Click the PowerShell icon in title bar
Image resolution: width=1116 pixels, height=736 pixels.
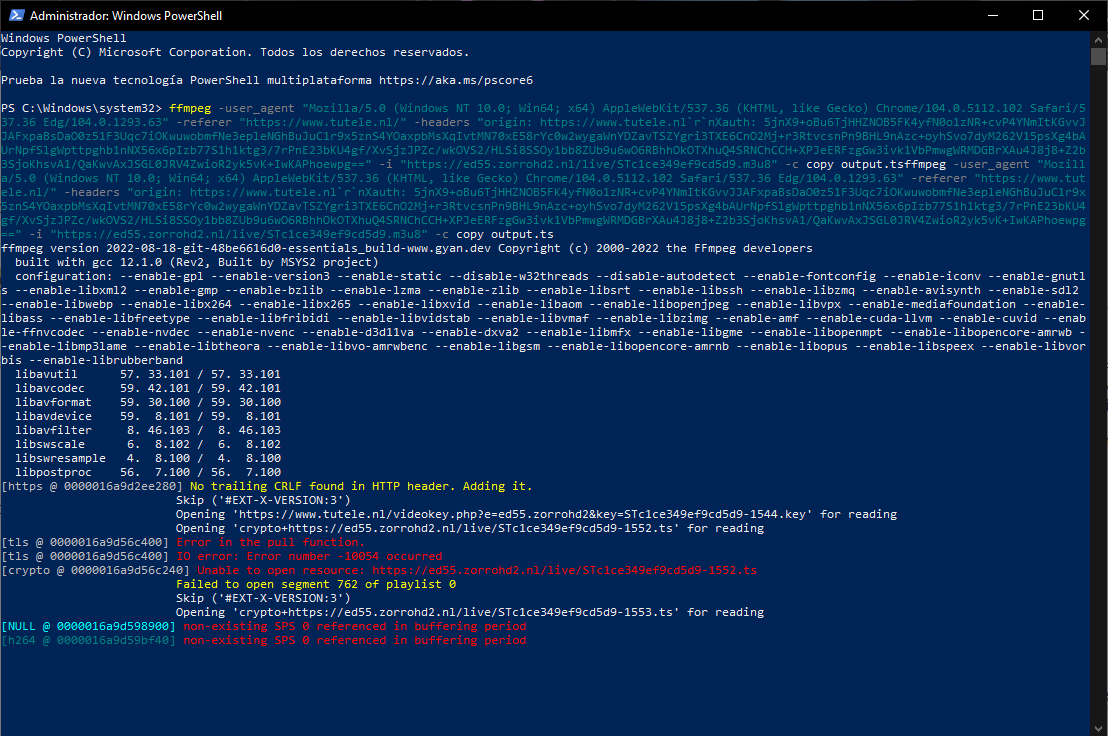click(16, 15)
